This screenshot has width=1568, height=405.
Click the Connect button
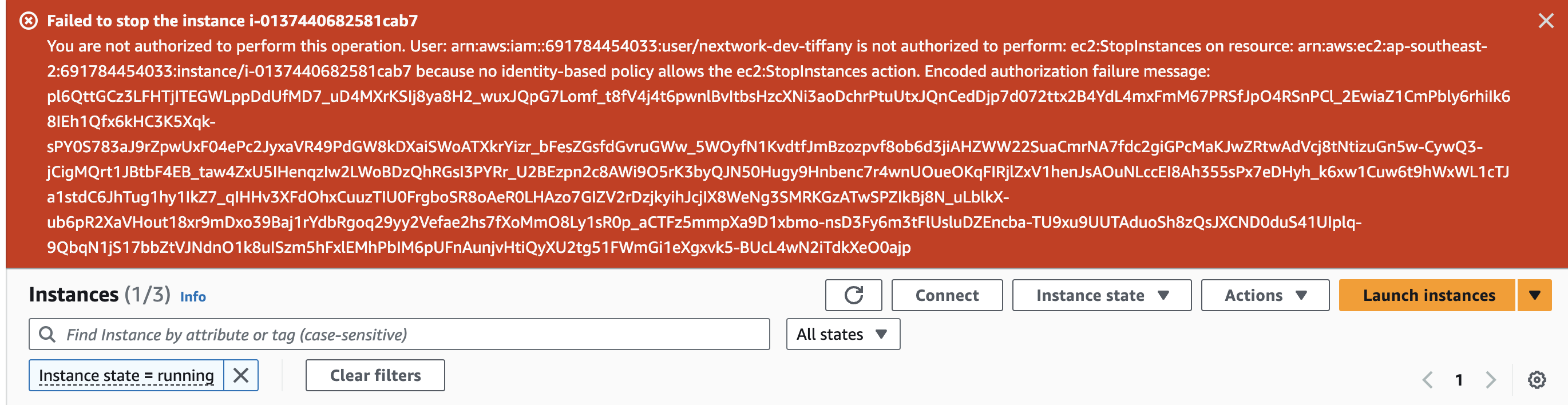[947, 296]
